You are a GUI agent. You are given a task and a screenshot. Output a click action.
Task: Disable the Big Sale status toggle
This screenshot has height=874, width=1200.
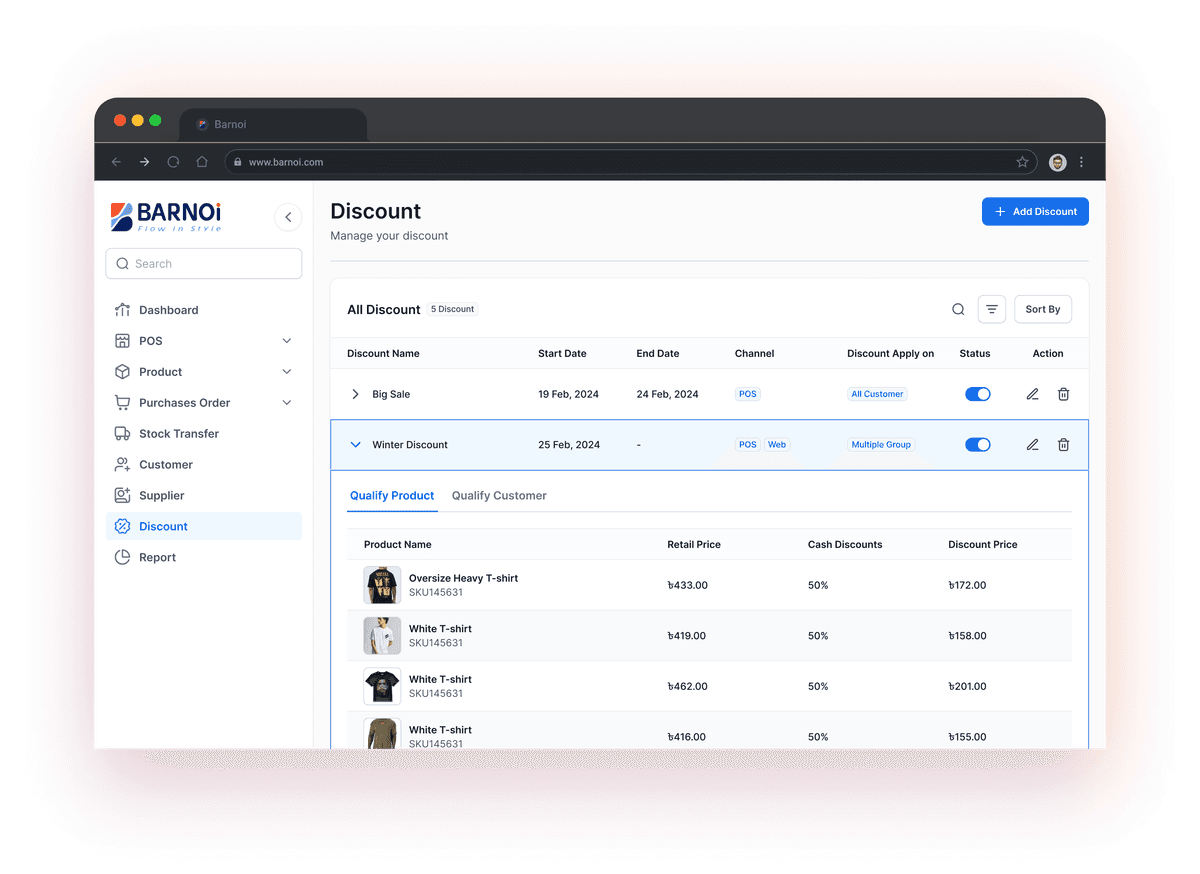(977, 394)
